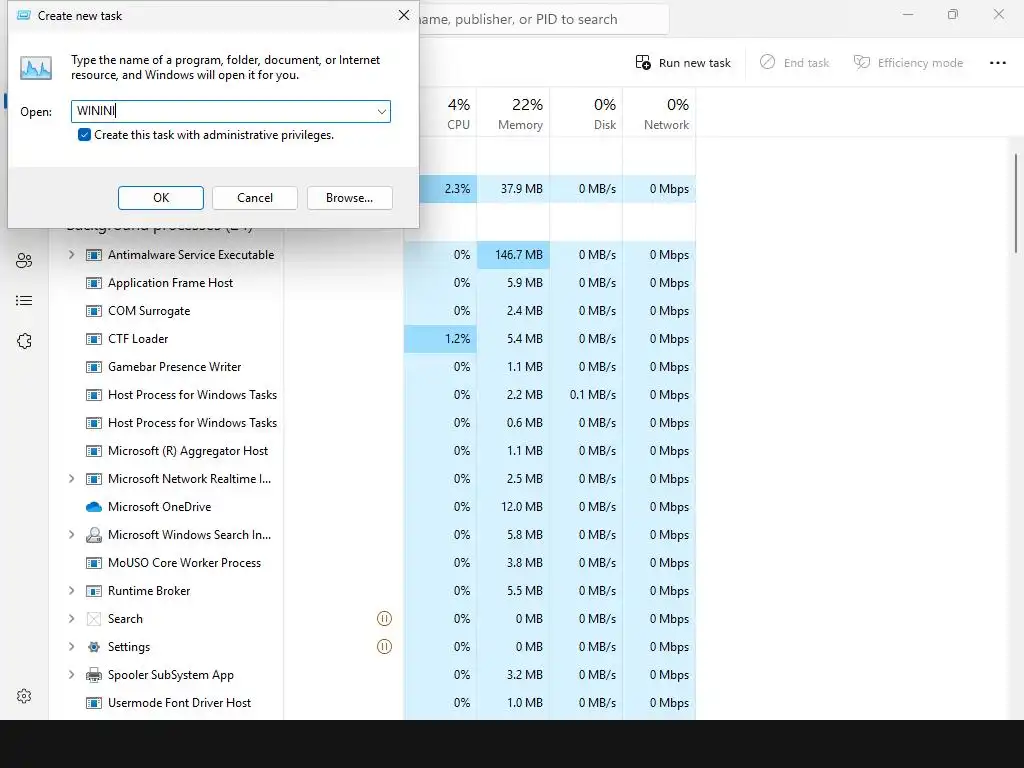Expand the Search process group
This screenshot has height=768, width=1024.
coord(71,618)
